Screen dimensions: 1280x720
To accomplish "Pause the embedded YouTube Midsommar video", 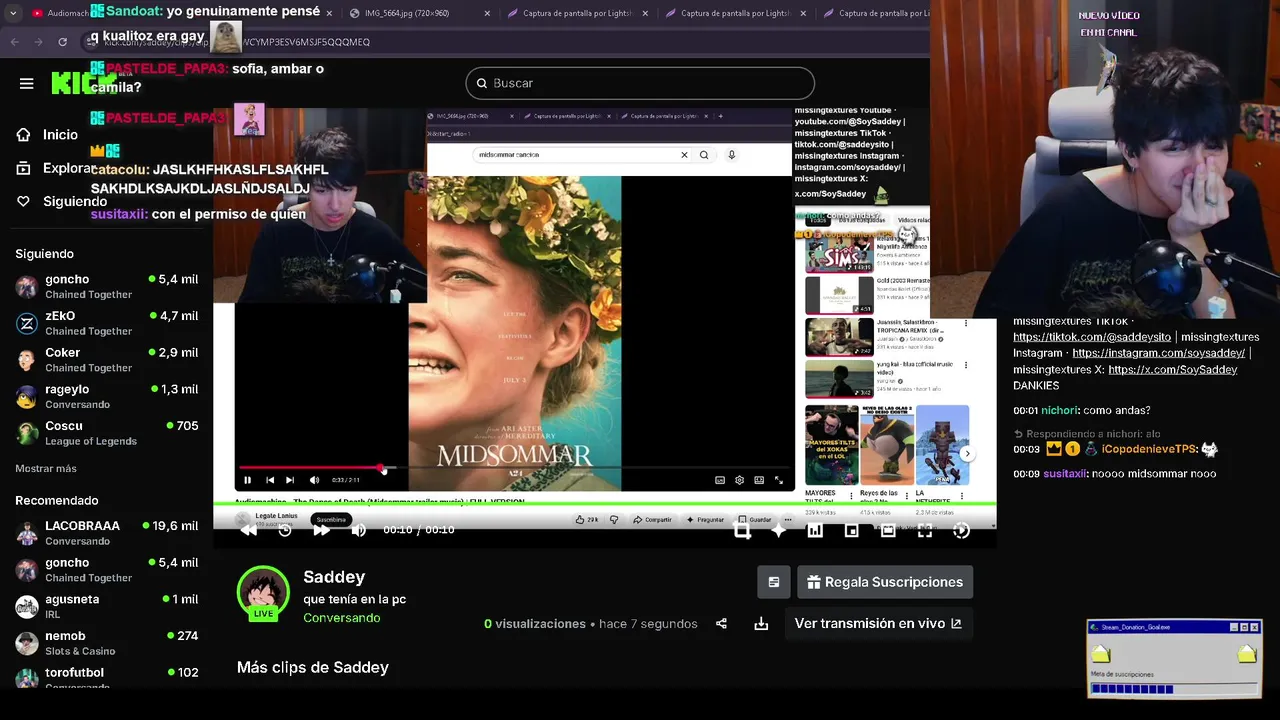I will 248,480.
